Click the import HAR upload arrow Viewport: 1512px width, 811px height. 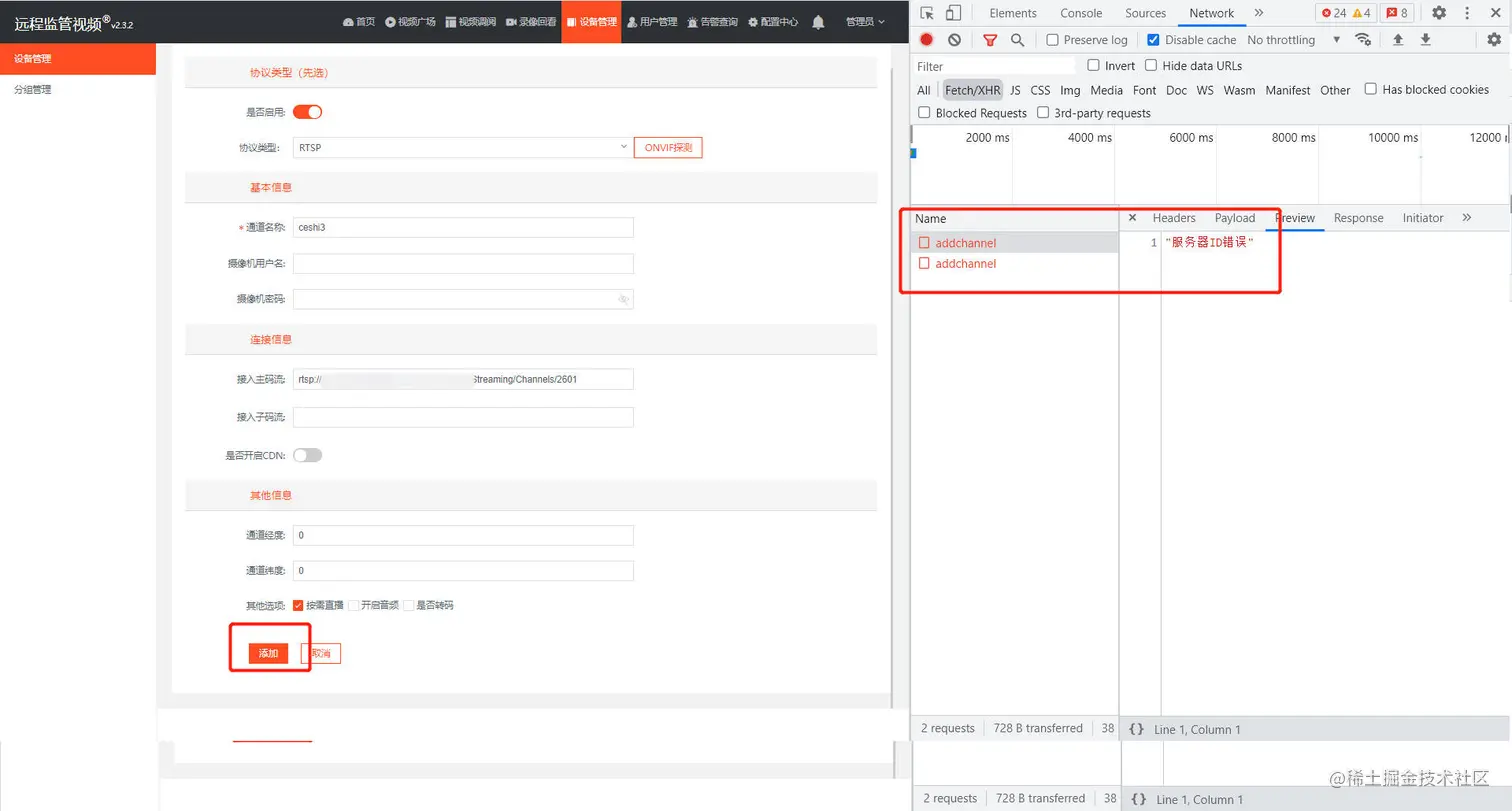(1398, 40)
